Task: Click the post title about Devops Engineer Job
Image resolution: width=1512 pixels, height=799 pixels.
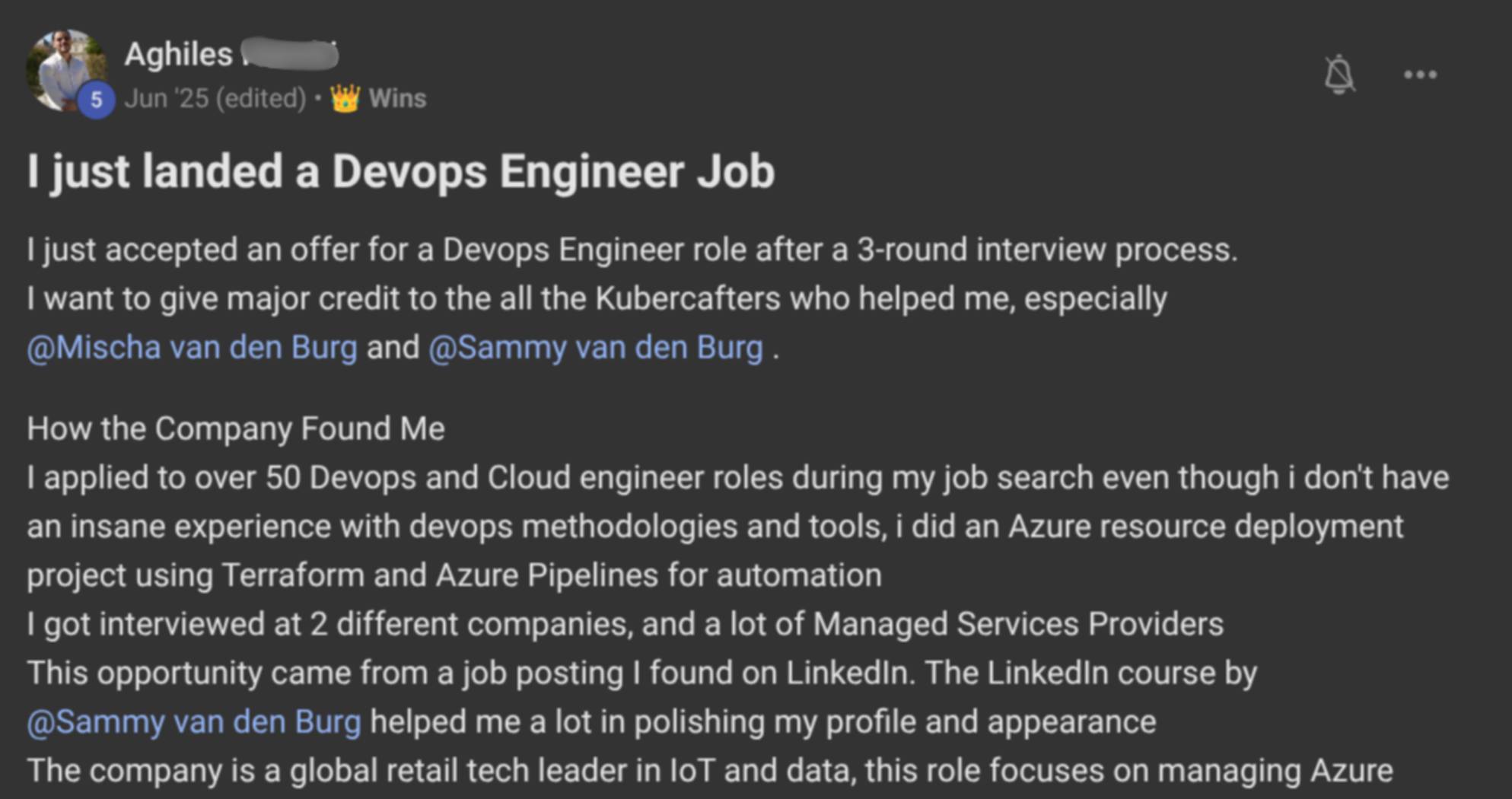Action: tap(400, 170)
